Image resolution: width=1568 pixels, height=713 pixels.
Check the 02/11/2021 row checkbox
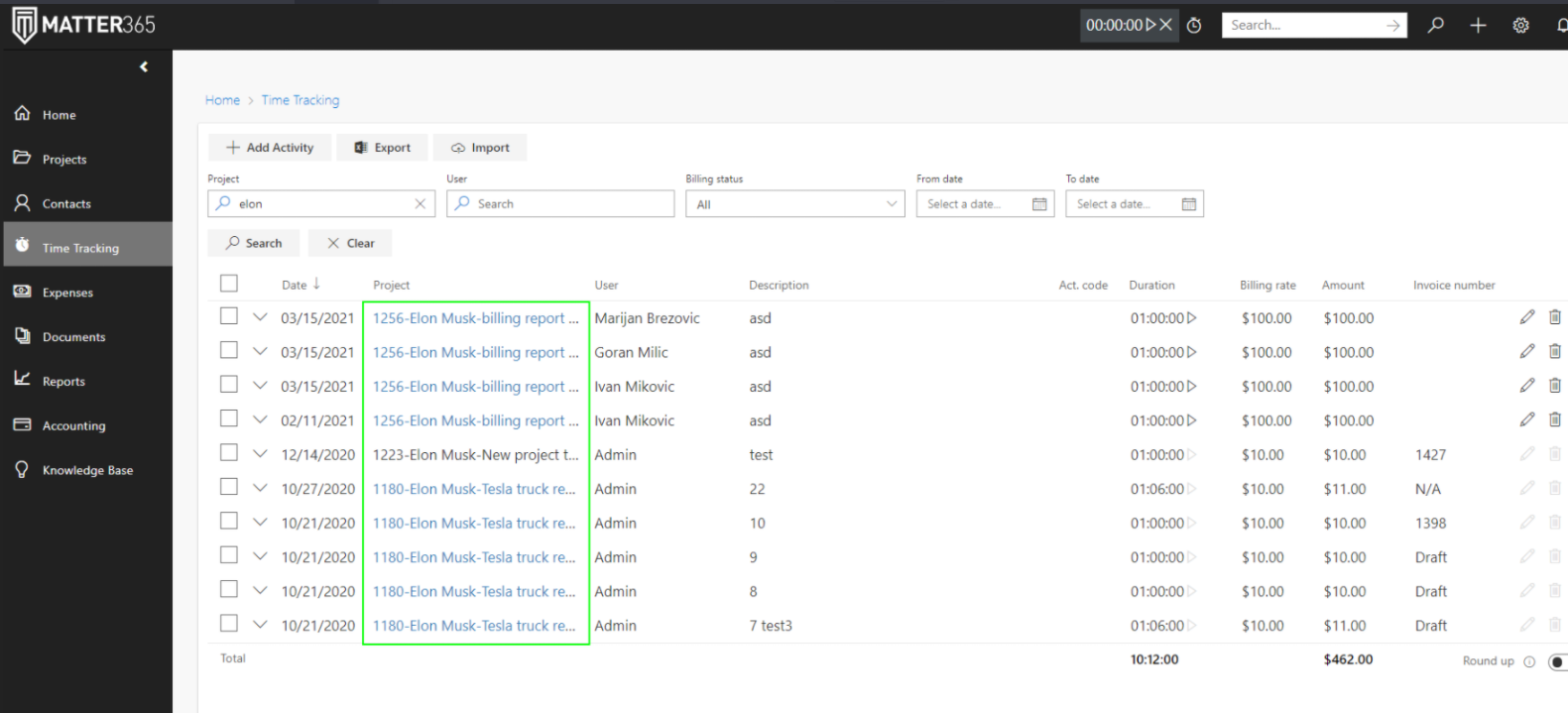click(229, 418)
